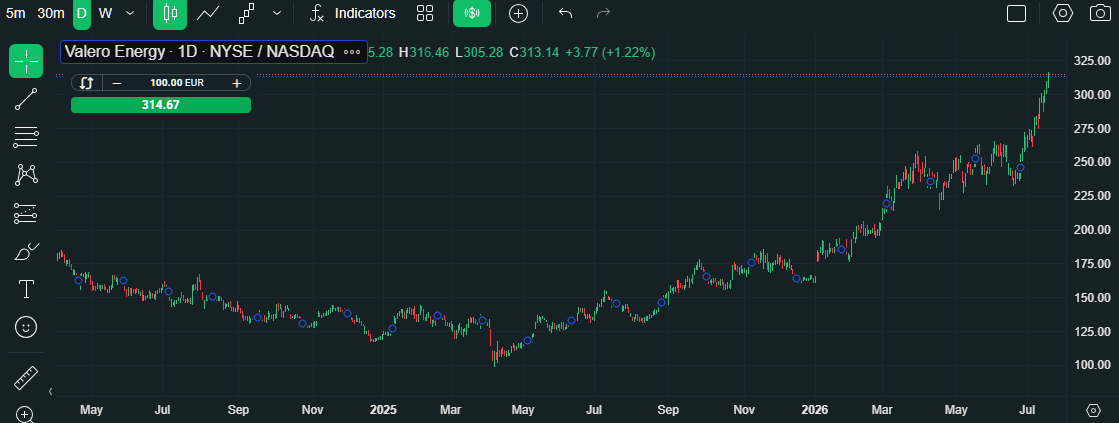This screenshot has width=1119, height=423.
Task: Open the Valero Energy options menu
Action: (x=352, y=52)
